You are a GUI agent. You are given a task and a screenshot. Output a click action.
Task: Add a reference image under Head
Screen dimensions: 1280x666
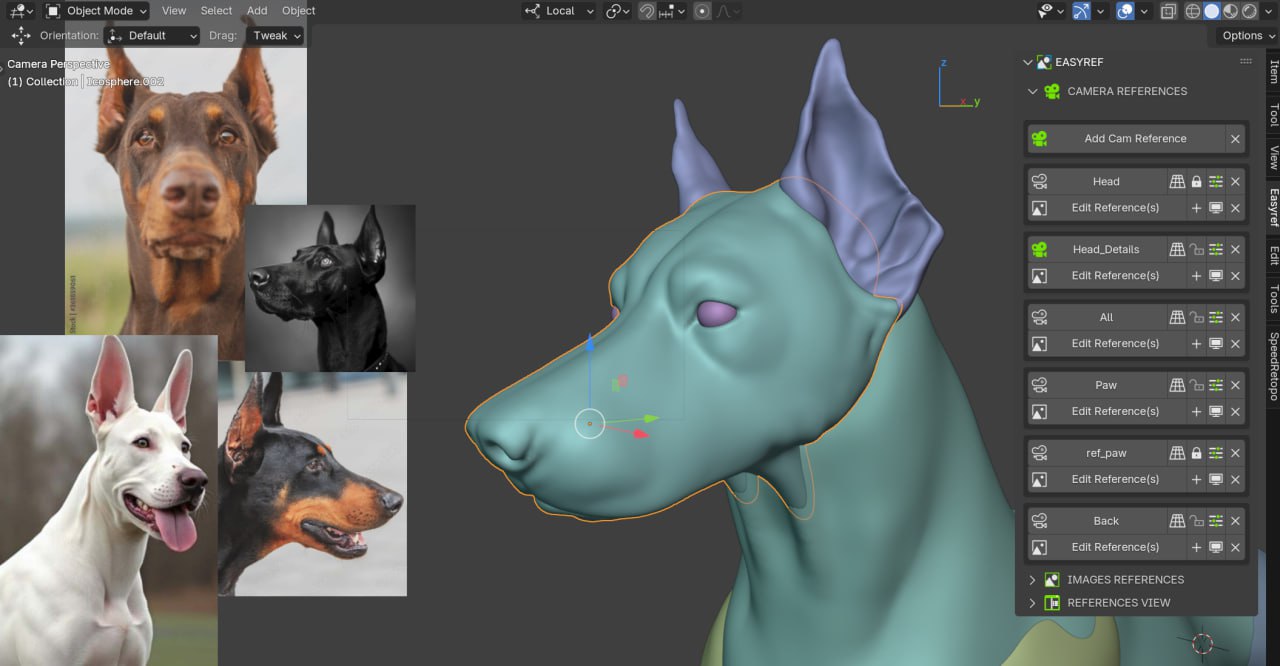point(1196,208)
